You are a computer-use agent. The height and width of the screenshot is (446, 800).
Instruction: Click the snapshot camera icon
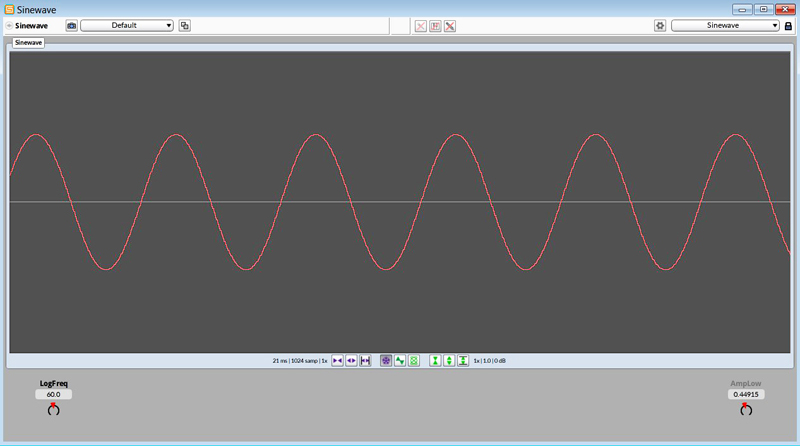[x=71, y=26]
